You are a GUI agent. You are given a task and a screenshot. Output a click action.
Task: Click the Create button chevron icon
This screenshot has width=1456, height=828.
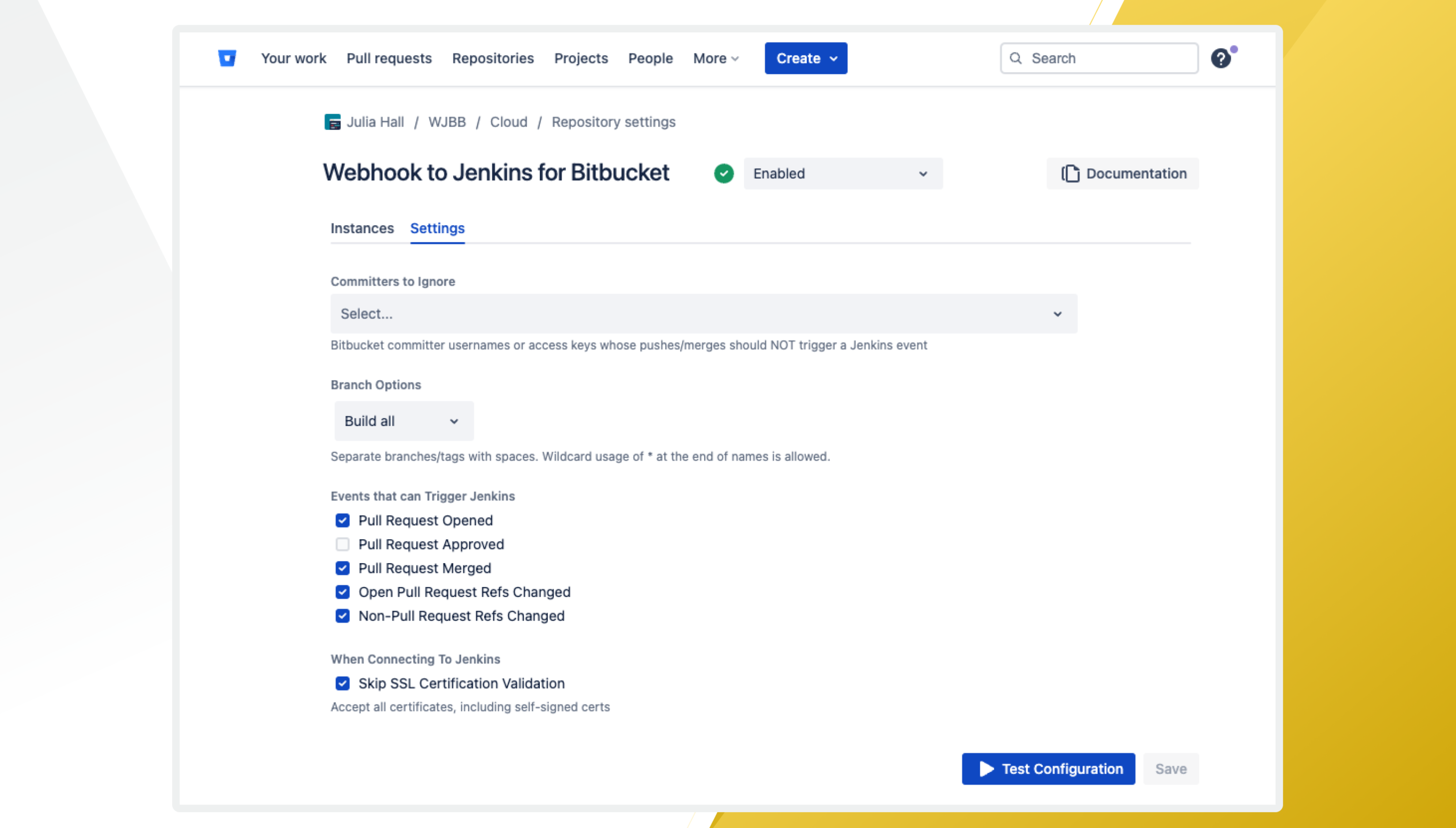834,59
